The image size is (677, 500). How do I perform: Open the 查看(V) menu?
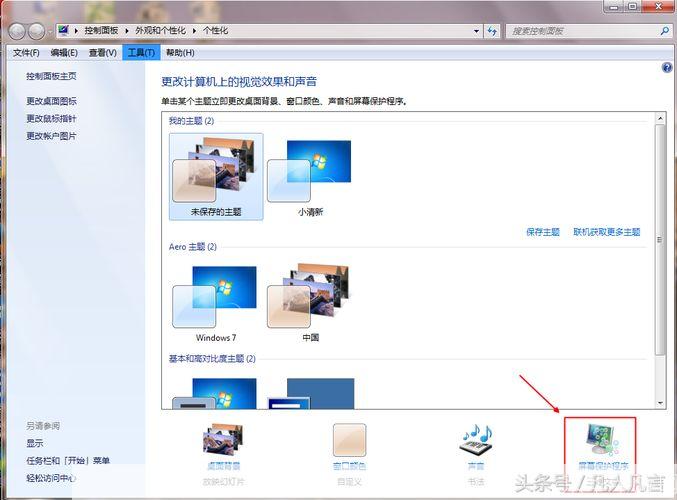click(x=102, y=53)
